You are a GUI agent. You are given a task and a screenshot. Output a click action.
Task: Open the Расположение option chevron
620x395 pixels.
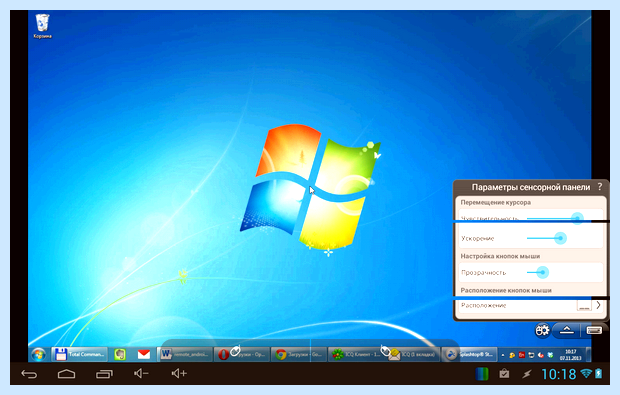pos(598,305)
